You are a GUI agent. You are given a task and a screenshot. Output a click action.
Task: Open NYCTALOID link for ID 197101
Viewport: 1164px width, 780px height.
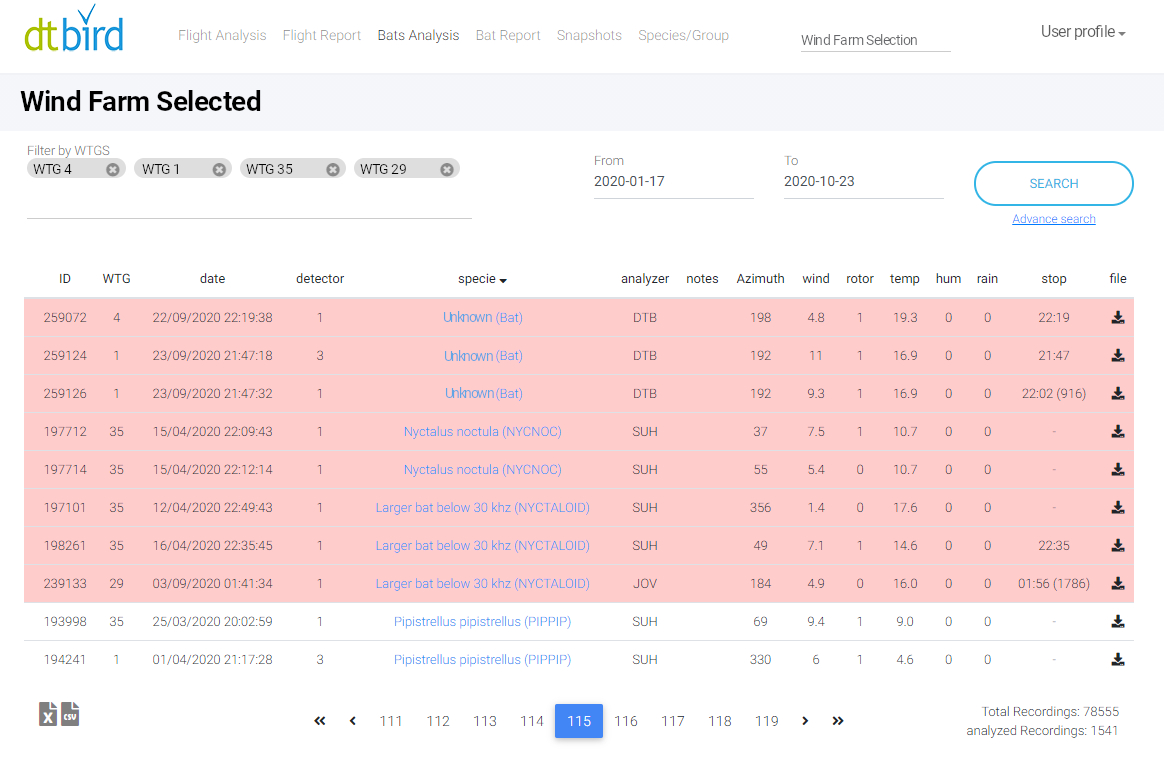[x=483, y=508]
